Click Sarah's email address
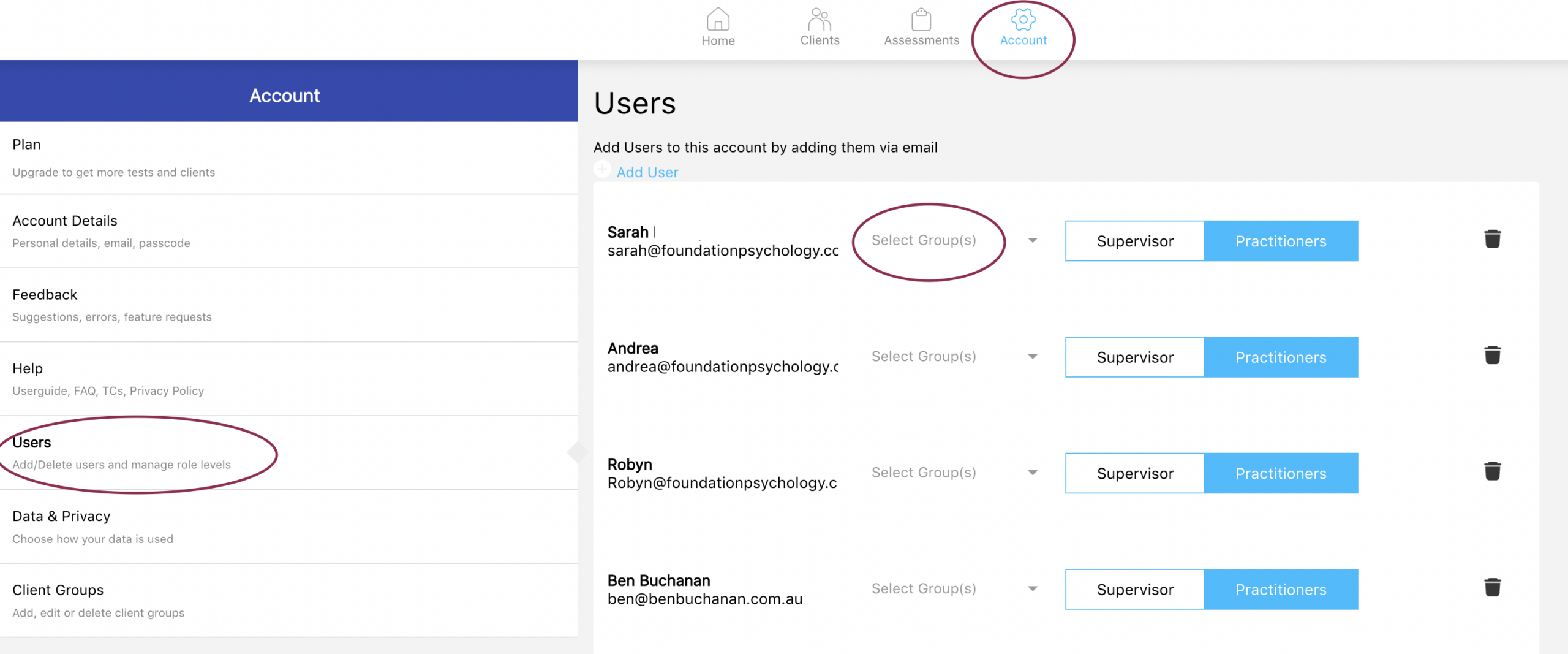The height and width of the screenshot is (654, 1568). [723, 251]
